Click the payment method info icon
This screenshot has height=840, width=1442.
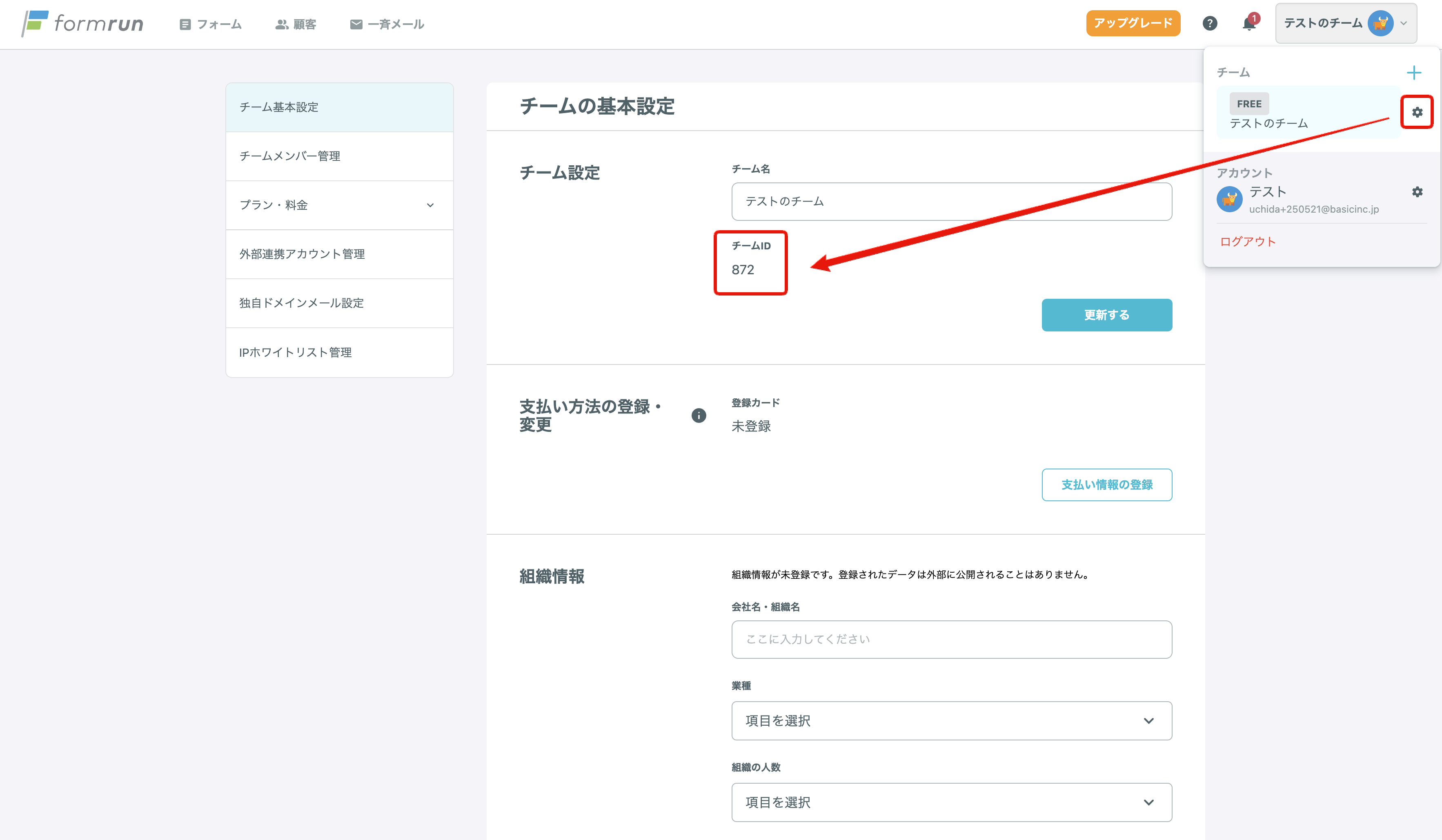pyautogui.click(x=698, y=416)
